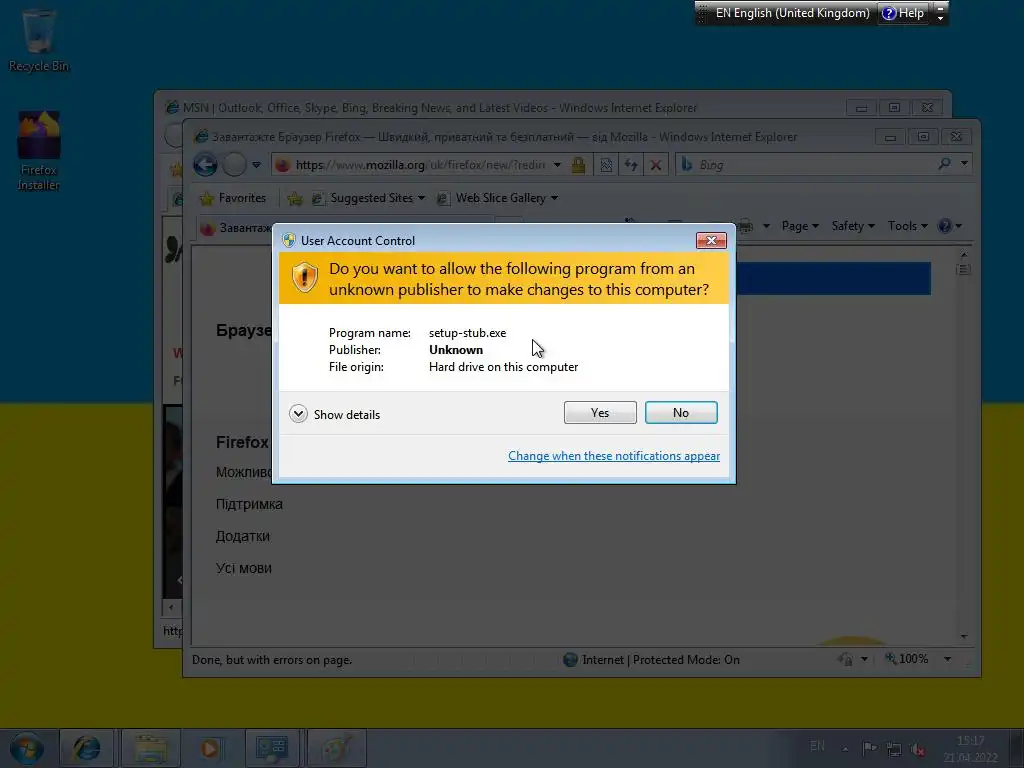1024x768 pixels.
Task: Open the 100% zoom level dropdown
Action: [947, 659]
